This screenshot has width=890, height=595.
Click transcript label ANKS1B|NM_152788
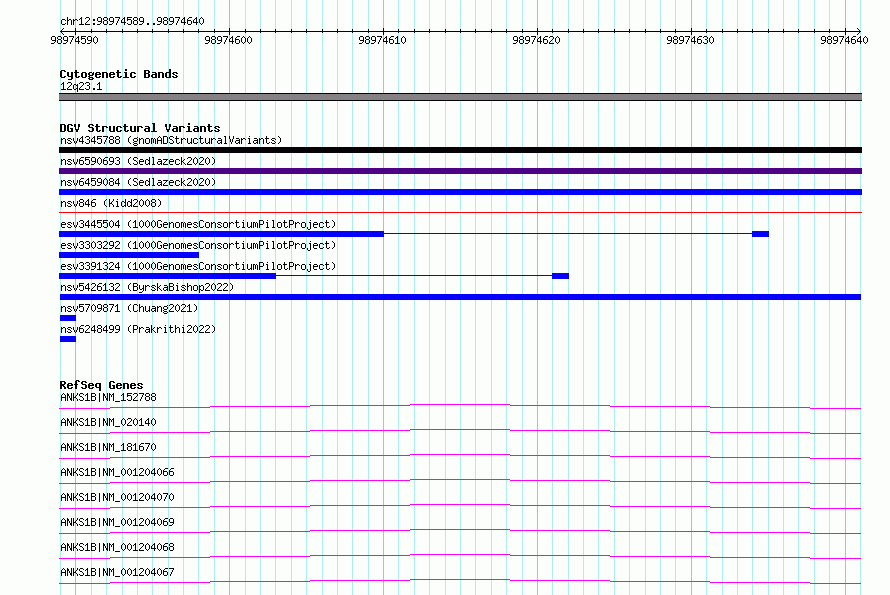click(108, 397)
